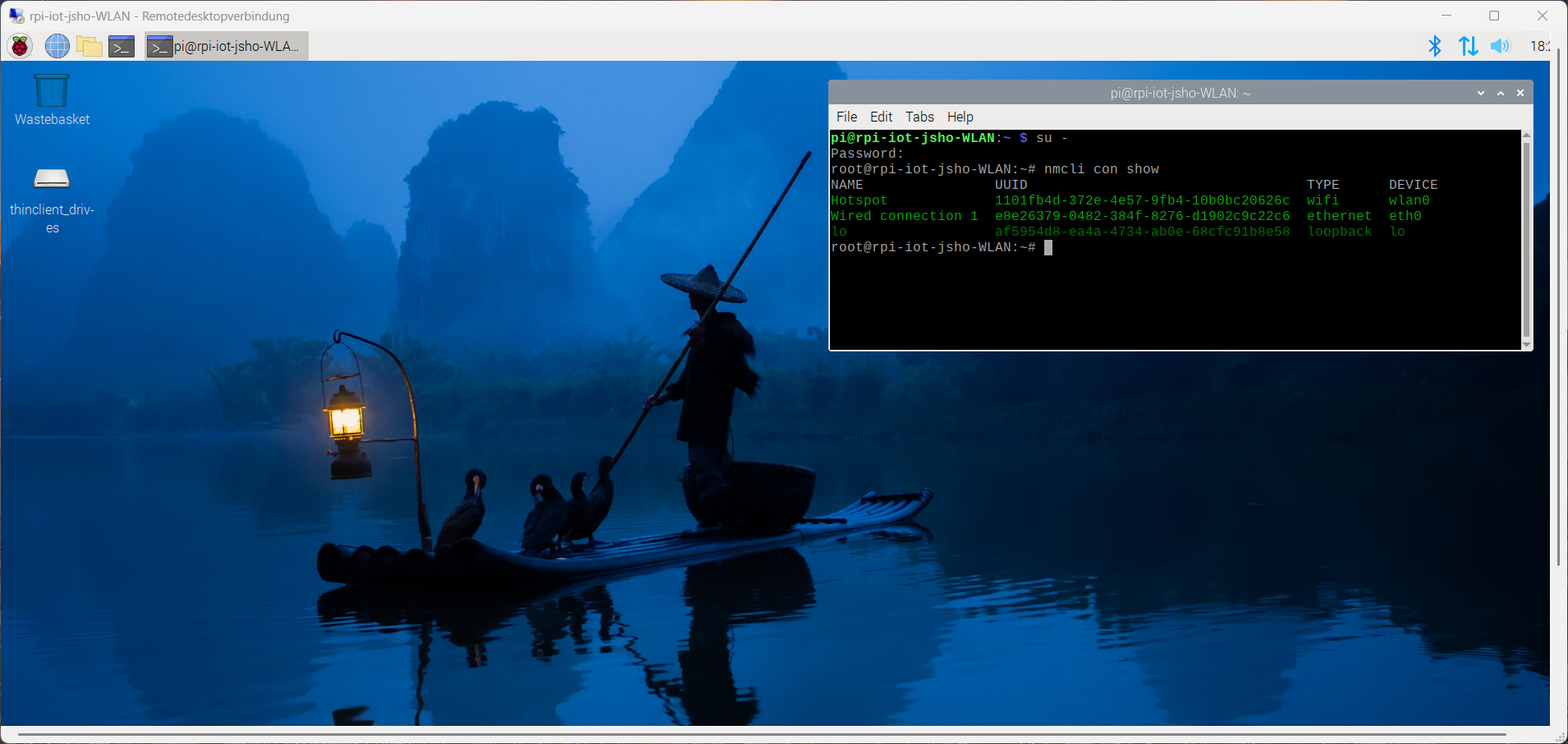1568x744 pixels.
Task: Open the terminal File menu
Action: (846, 117)
